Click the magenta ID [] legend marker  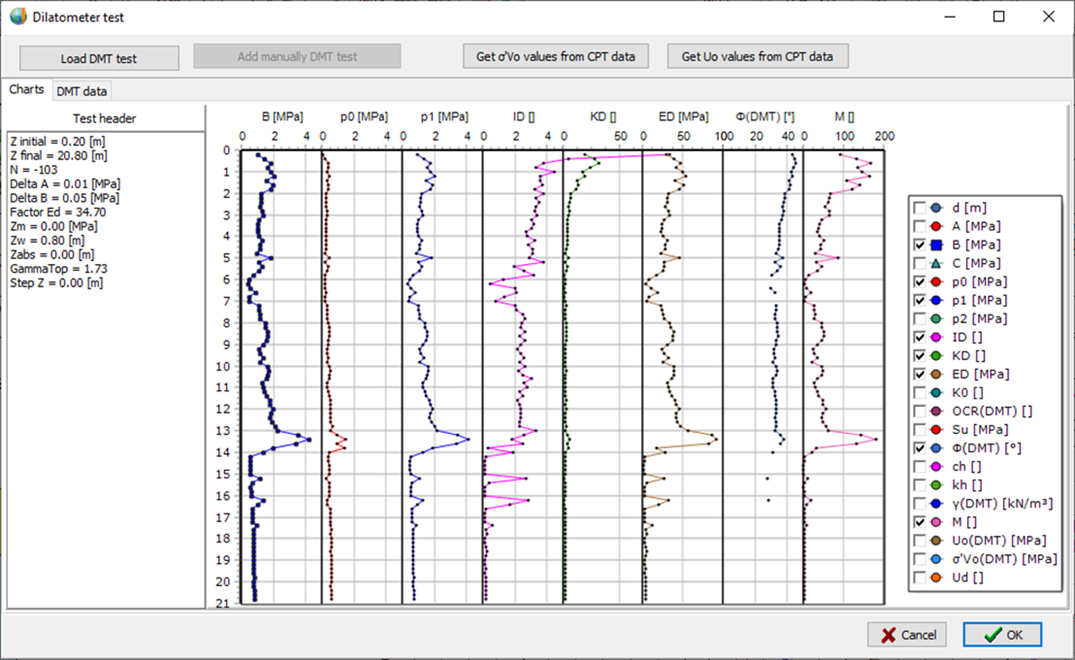pos(937,337)
